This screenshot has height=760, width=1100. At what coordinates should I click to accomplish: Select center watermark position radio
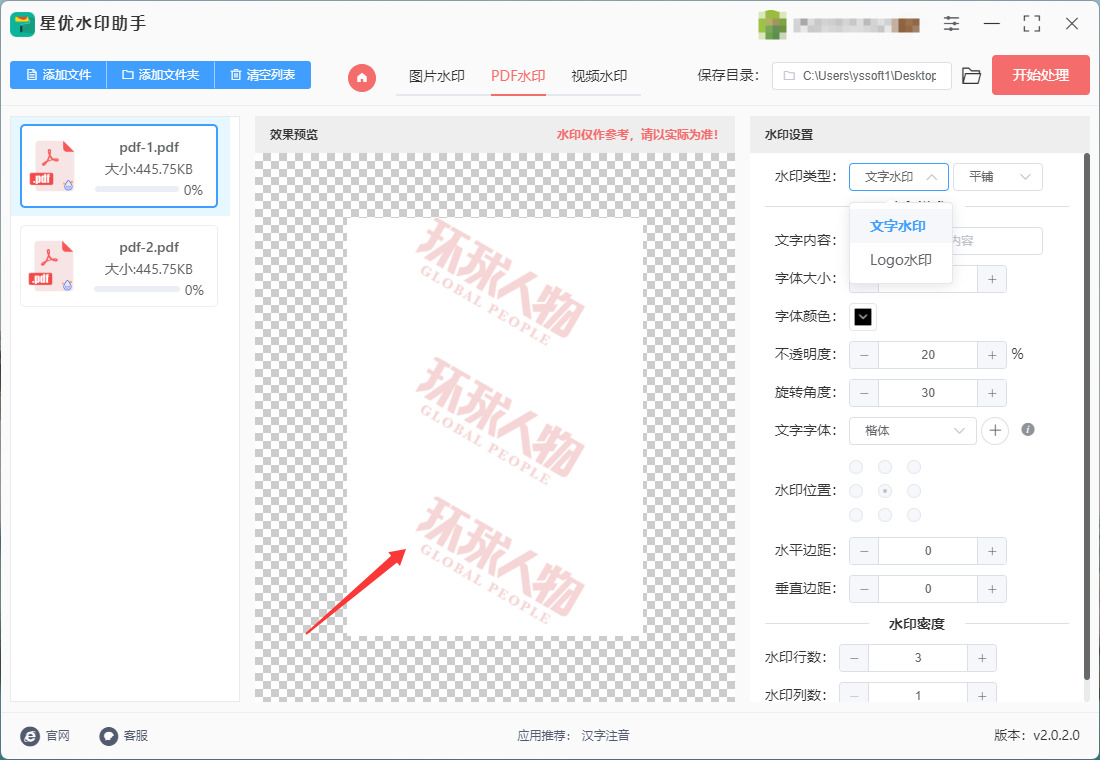(885, 491)
